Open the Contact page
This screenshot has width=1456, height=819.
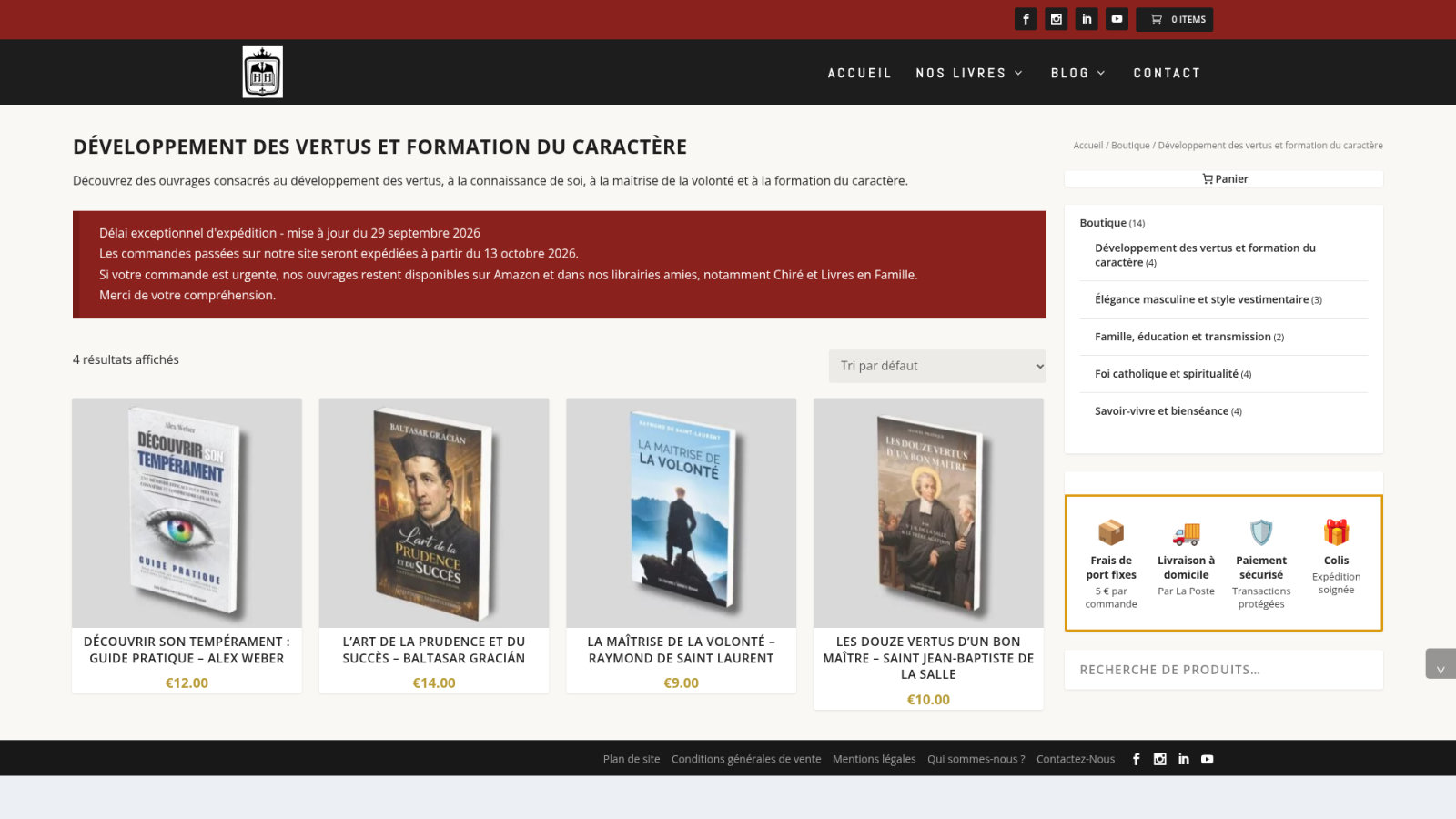(x=1167, y=73)
